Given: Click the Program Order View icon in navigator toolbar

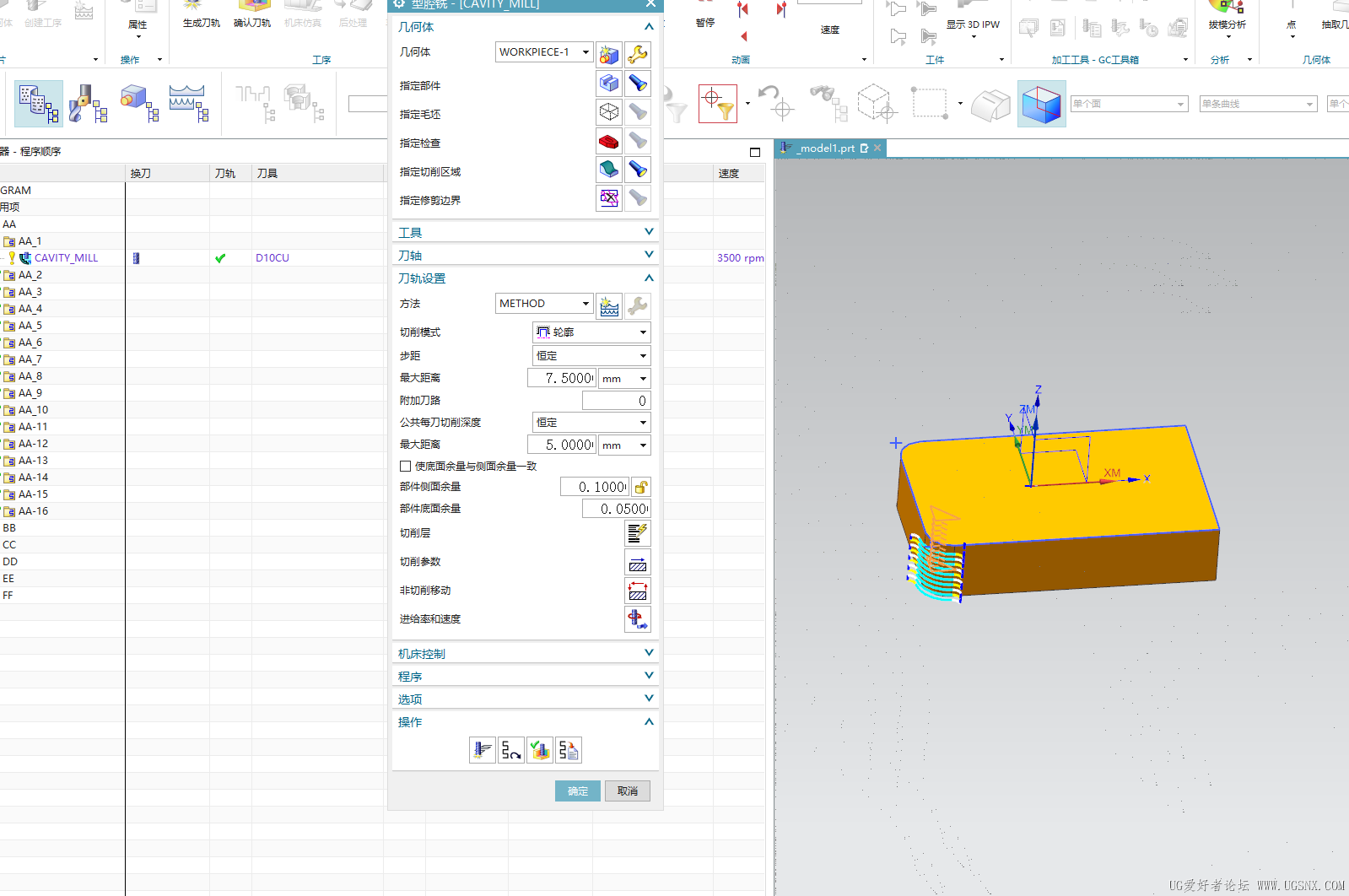Looking at the screenshot, I should [x=39, y=104].
